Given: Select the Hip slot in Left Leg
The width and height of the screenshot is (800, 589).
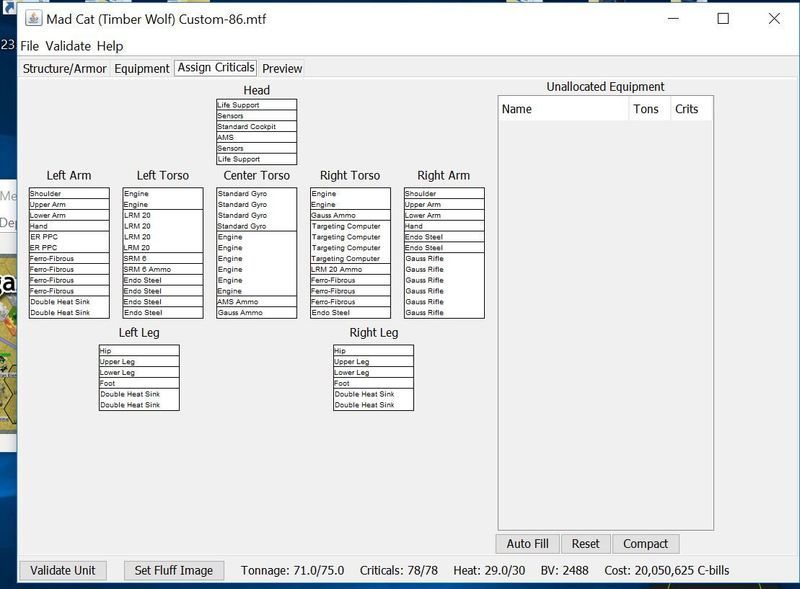Looking at the screenshot, I should [139, 351].
